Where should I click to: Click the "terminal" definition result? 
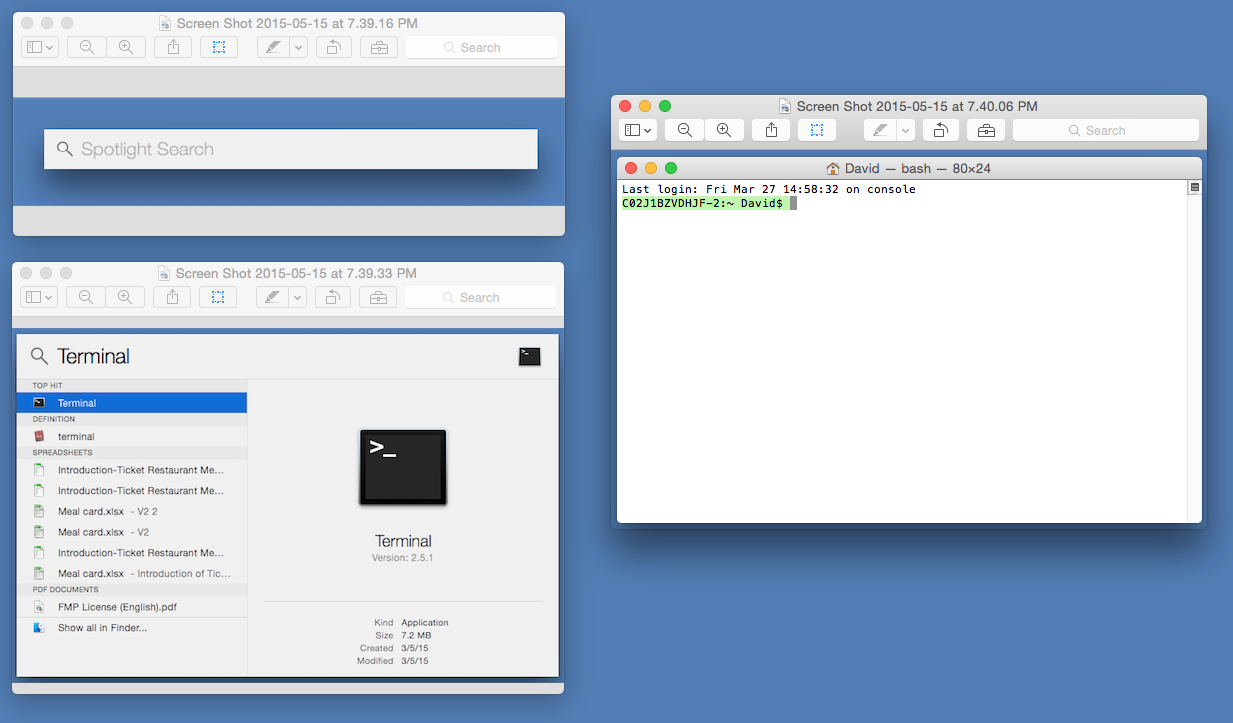click(131, 437)
